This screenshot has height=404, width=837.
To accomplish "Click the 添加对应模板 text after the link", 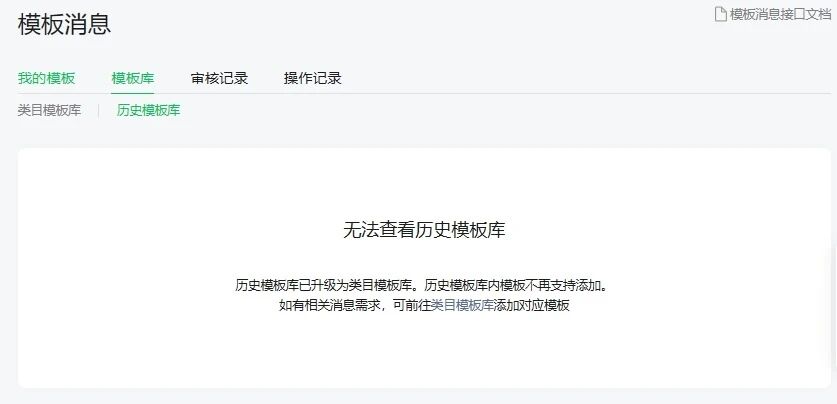I will pyautogui.click(x=532, y=306).
